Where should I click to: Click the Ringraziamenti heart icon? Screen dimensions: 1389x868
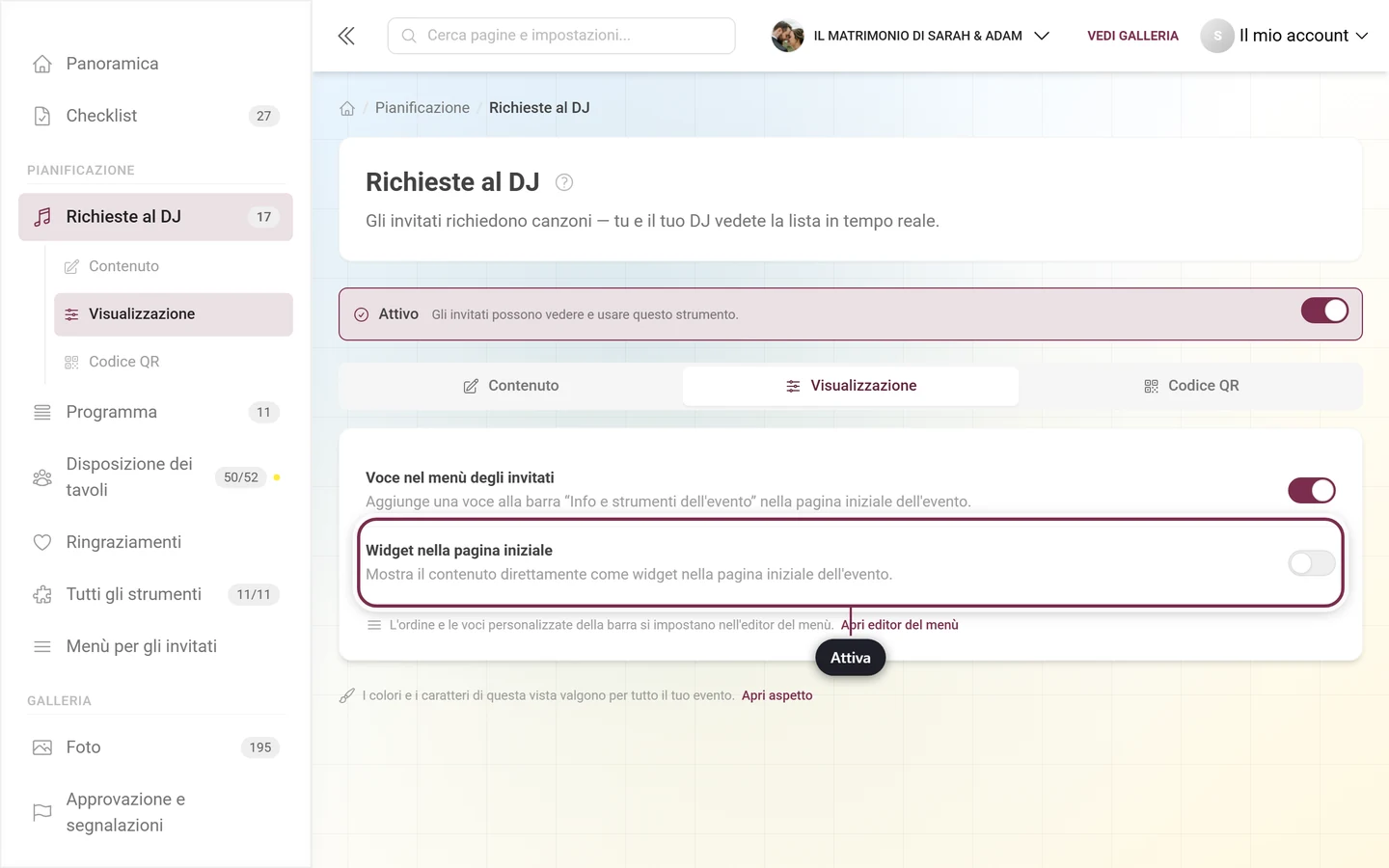click(x=42, y=542)
